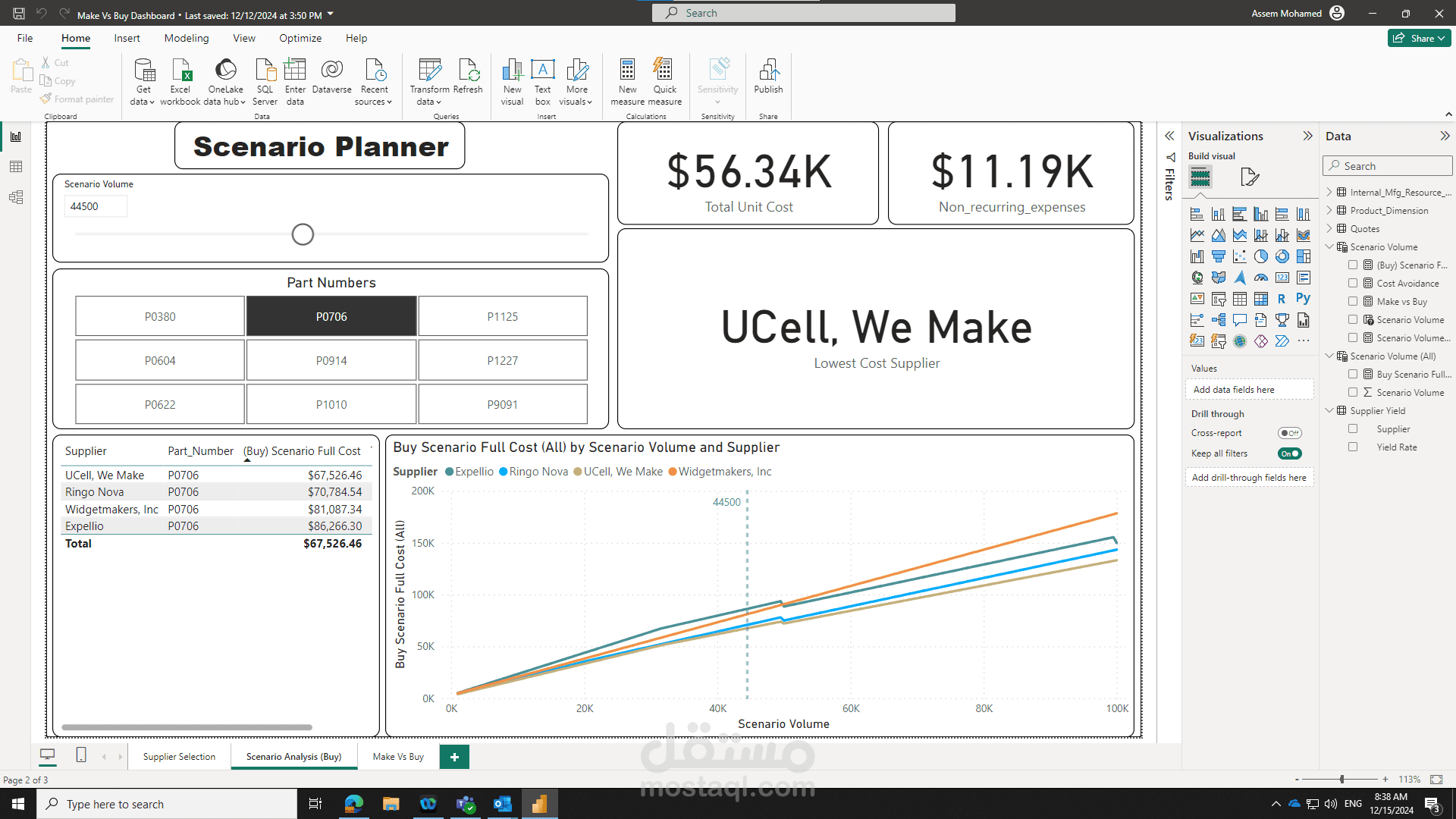Open Microsoft Teams from taskbar
Image resolution: width=1456 pixels, height=819 pixels.
465,804
